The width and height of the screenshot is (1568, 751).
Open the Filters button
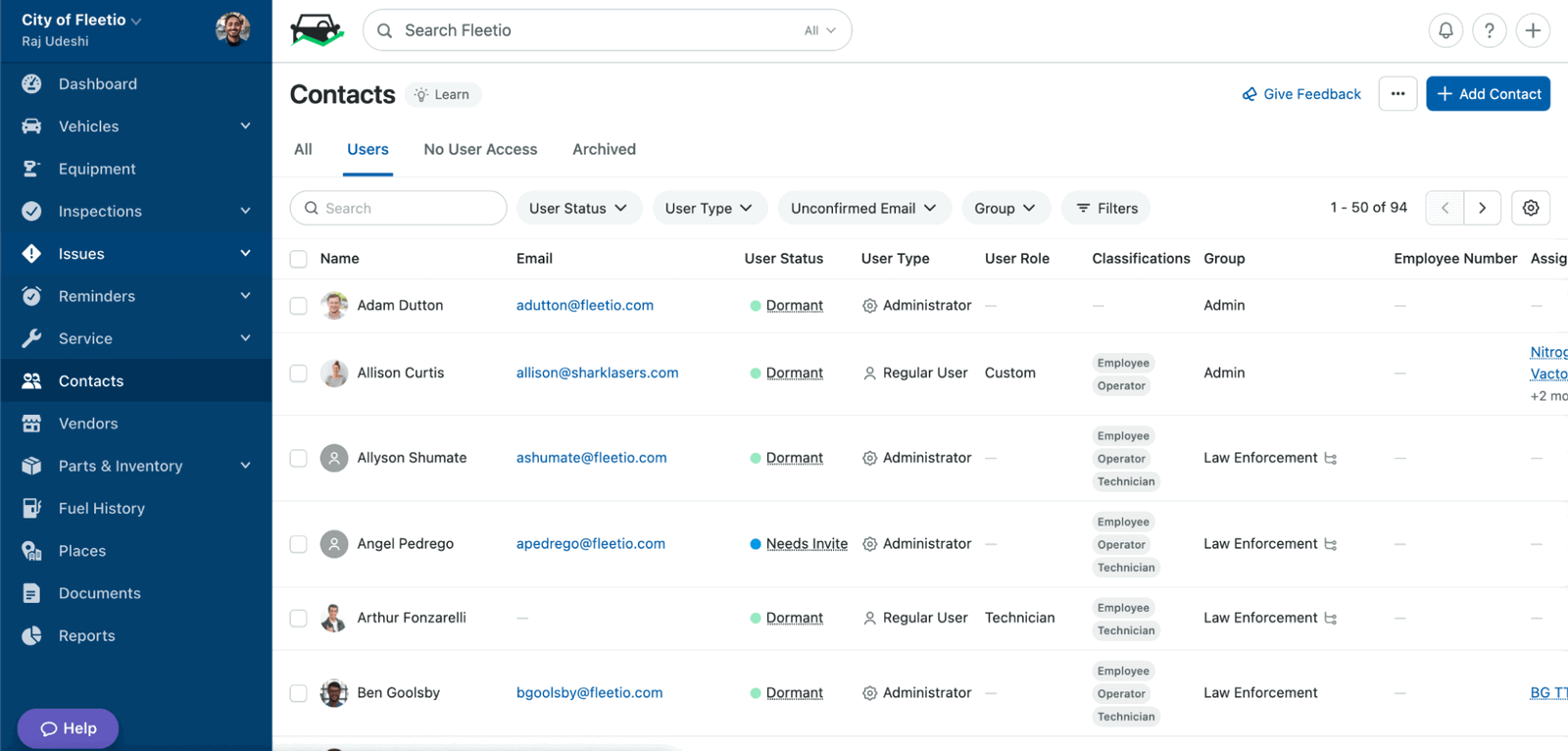tap(1106, 208)
